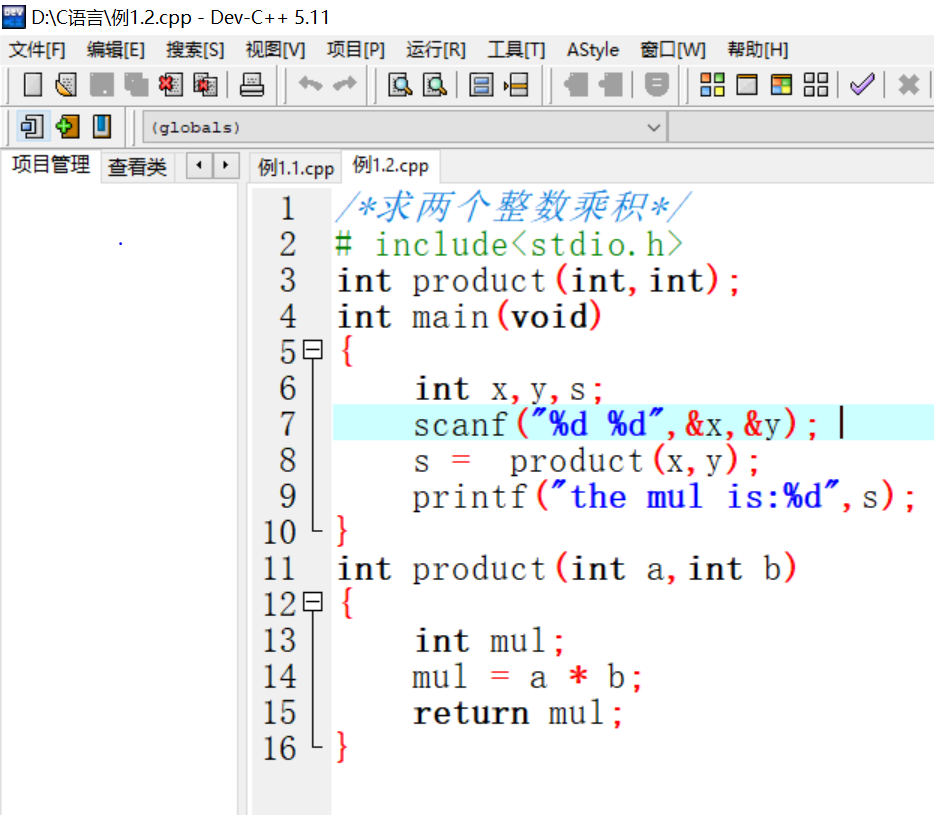Click the comment on line 1
This screenshot has width=934, height=815.
tap(512, 207)
